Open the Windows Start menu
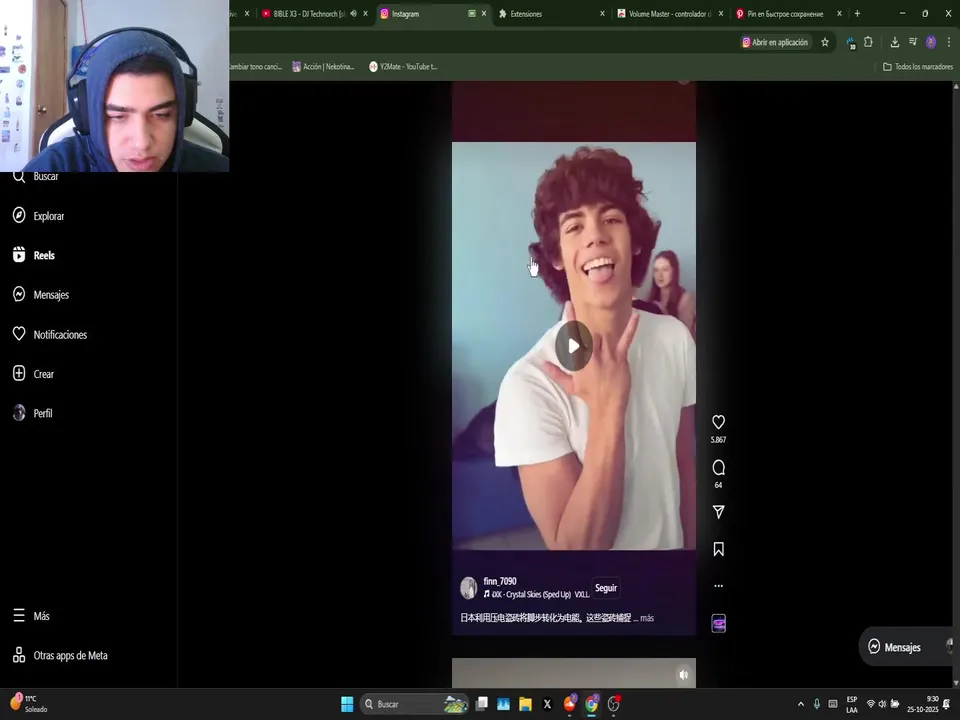The height and width of the screenshot is (720, 960). (x=347, y=704)
